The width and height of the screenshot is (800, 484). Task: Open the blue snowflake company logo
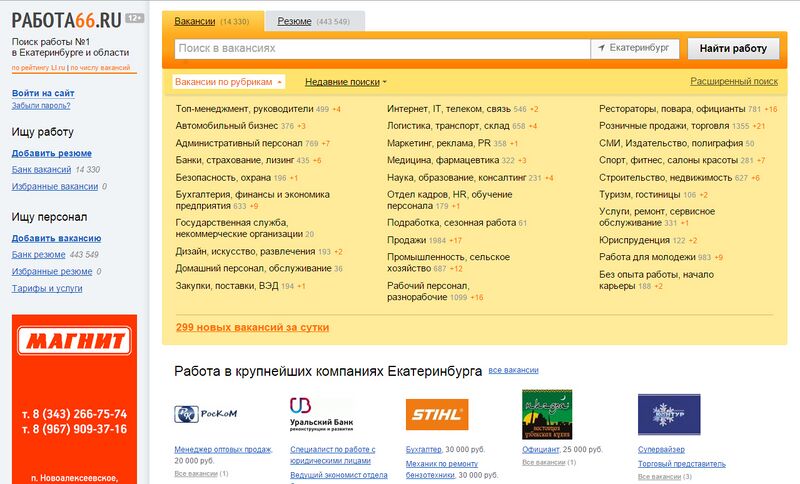[x=669, y=414]
